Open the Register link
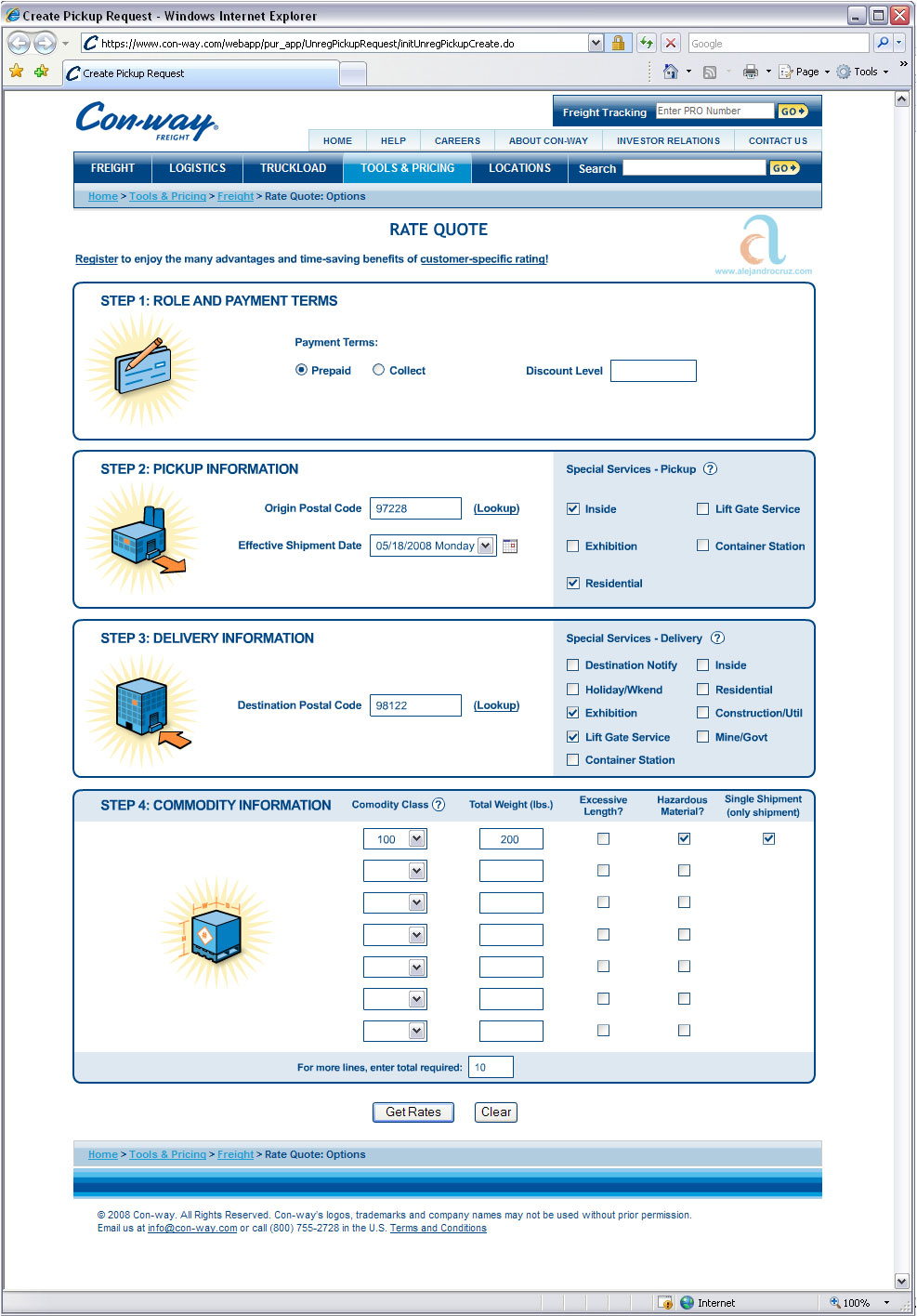This screenshot has height=1316, width=917. point(97,259)
